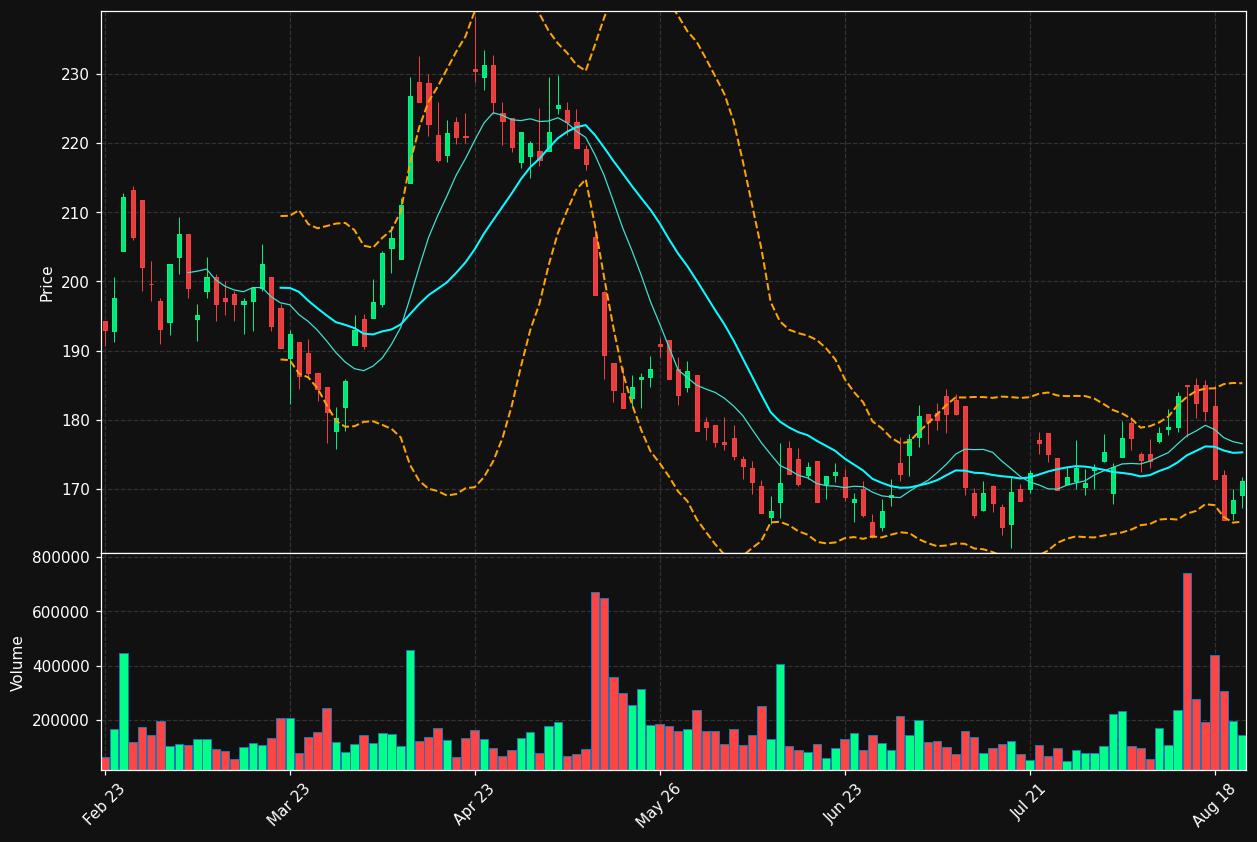Image resolution: width=1257 pixels, height=842 pixels.
Task: Click the 200000 volume axis label
Action: pyautogui.click(x=61, y=721)
